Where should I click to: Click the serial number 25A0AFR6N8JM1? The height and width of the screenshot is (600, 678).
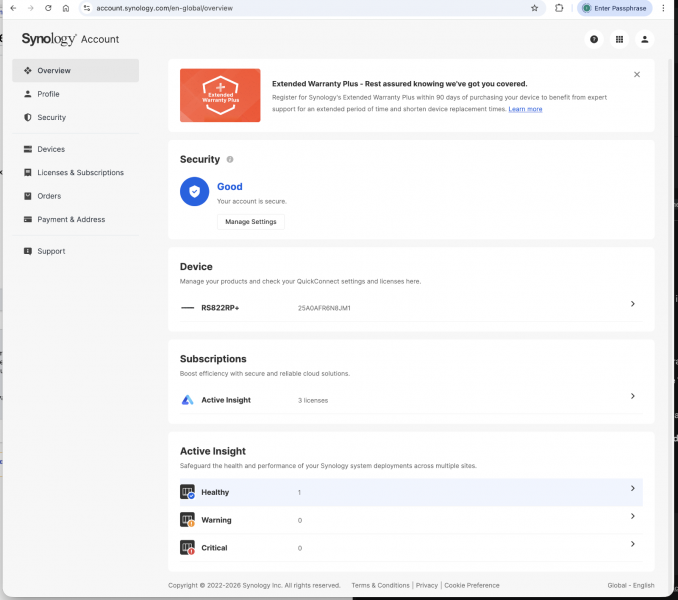point(324,308)
